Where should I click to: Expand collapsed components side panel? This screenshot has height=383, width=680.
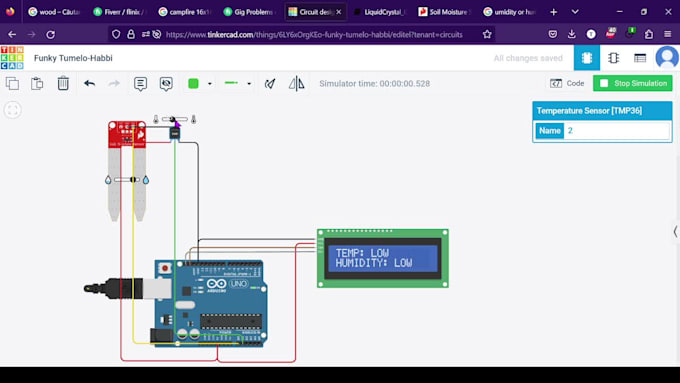[675, 232]
